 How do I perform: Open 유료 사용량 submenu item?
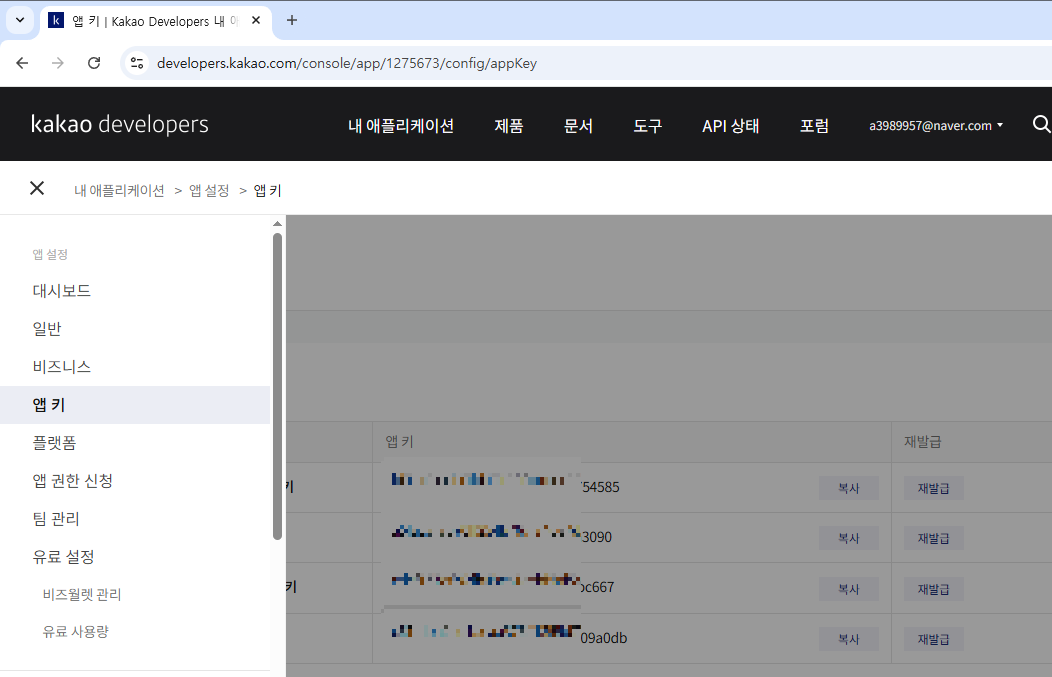76,631
